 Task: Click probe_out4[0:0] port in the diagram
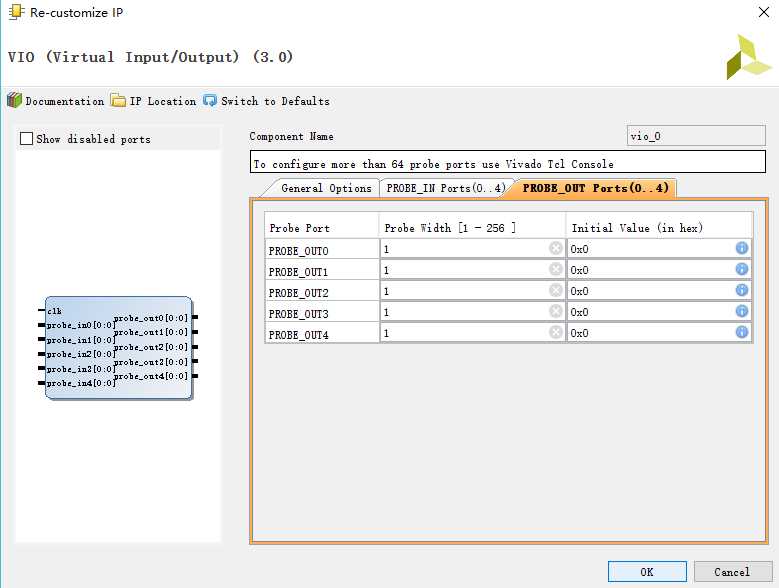click(151, 376)
